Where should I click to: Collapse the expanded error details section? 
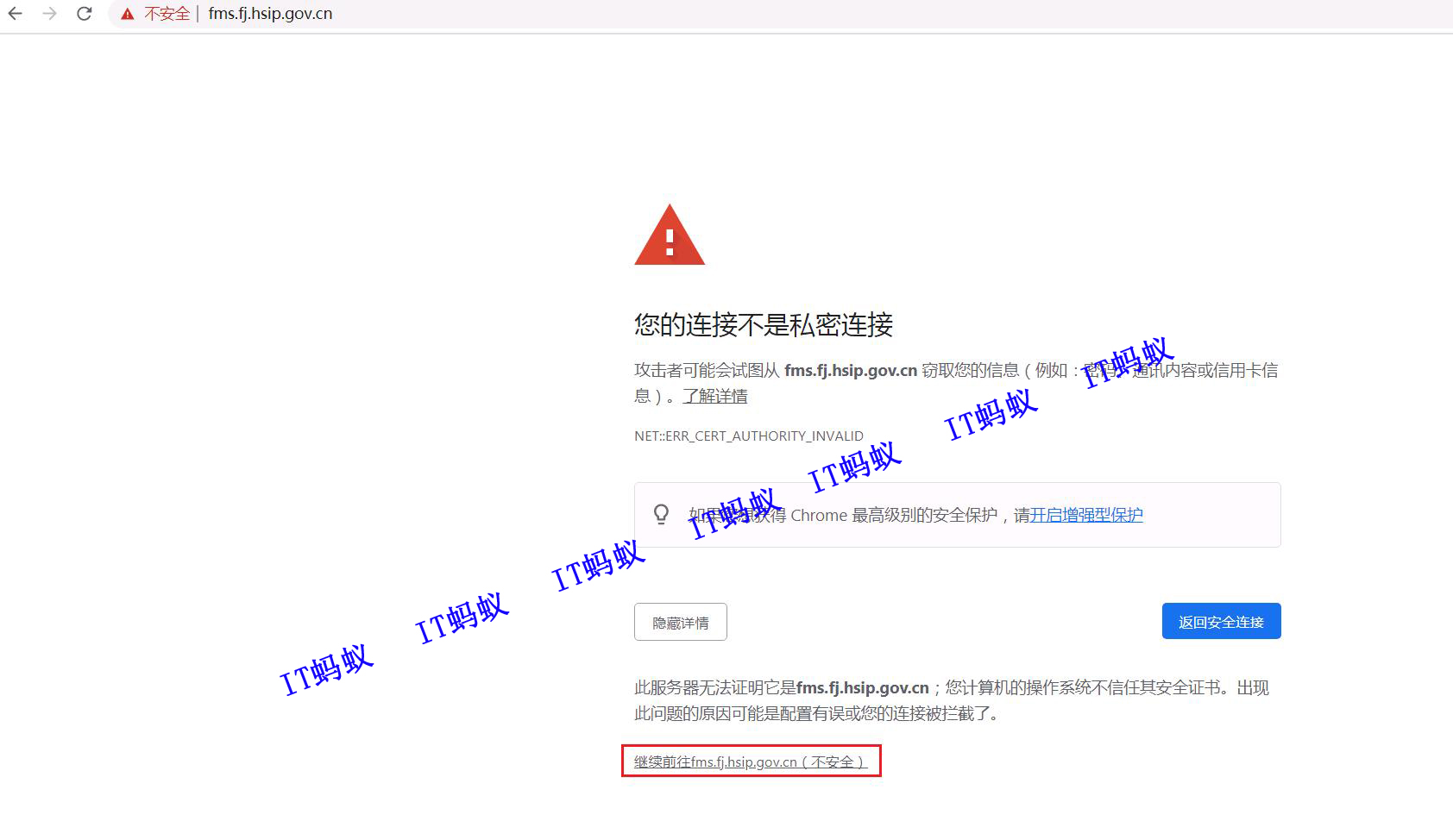click(680, 621)
